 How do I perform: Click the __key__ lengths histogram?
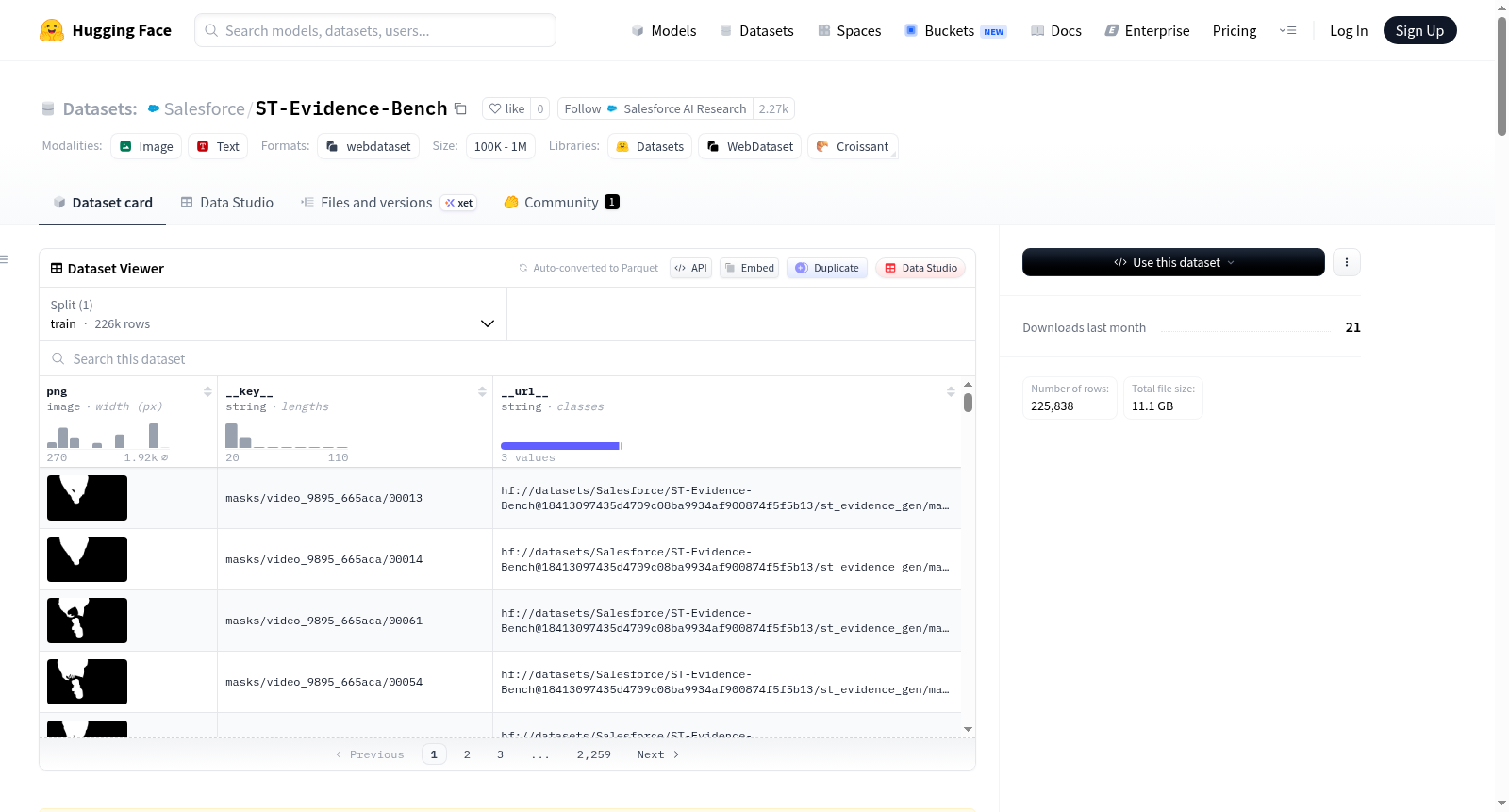287,435
